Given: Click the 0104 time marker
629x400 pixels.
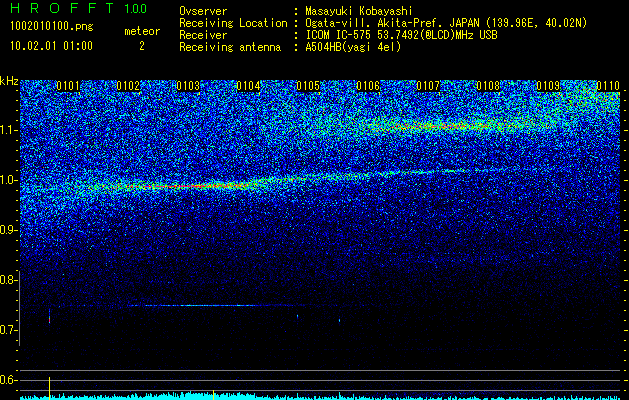Looking at the screenshot, I should 248,86.
